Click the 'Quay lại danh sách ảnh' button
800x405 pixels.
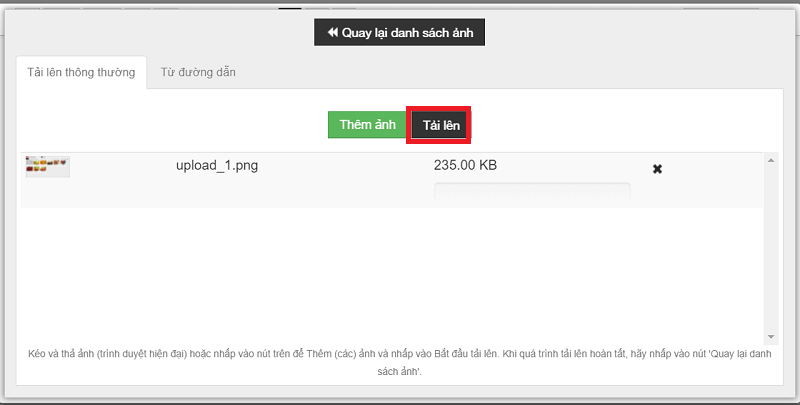point(399,33)
